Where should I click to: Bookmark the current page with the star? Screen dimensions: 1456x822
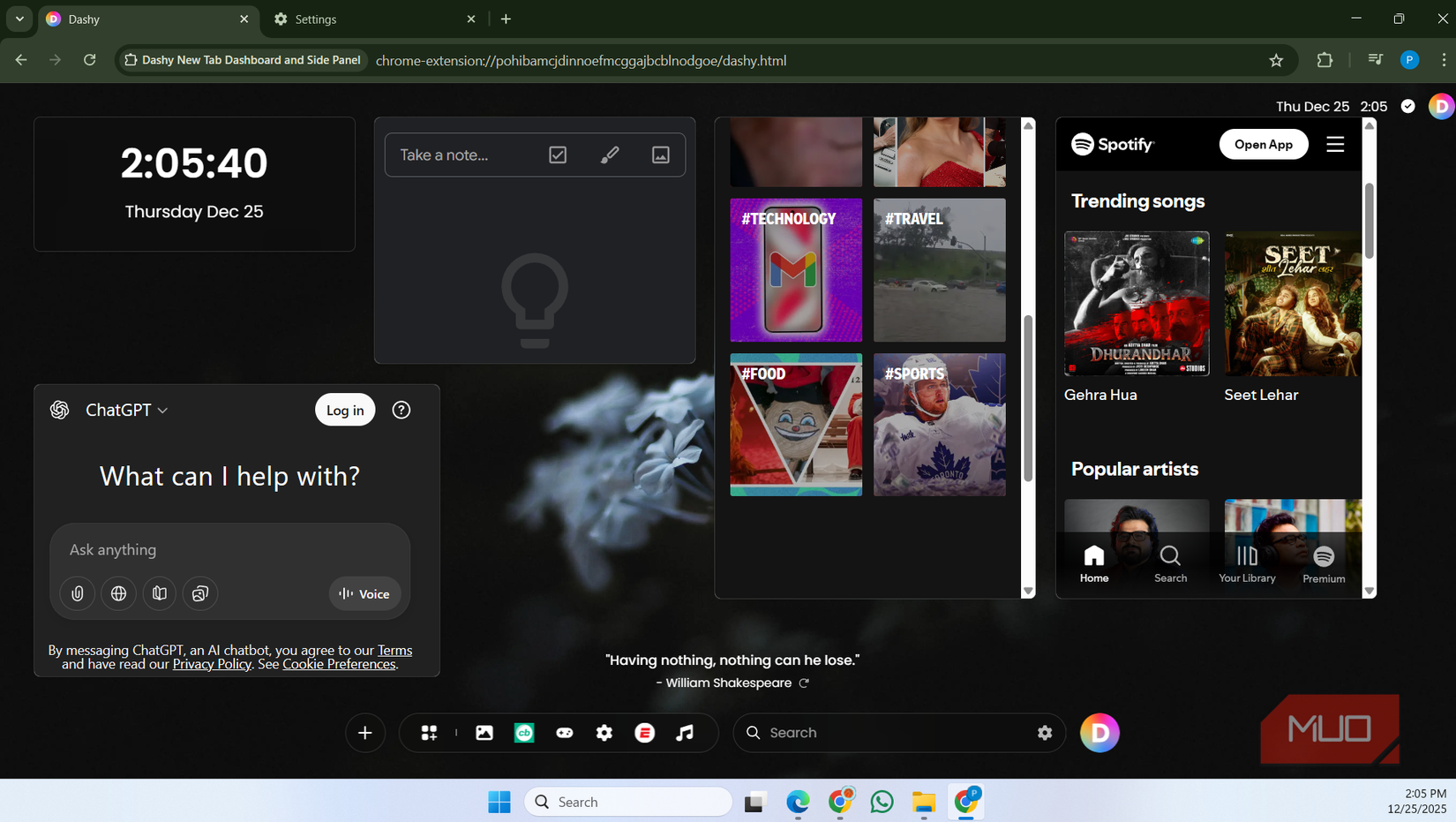click(x=1276, y=60)
